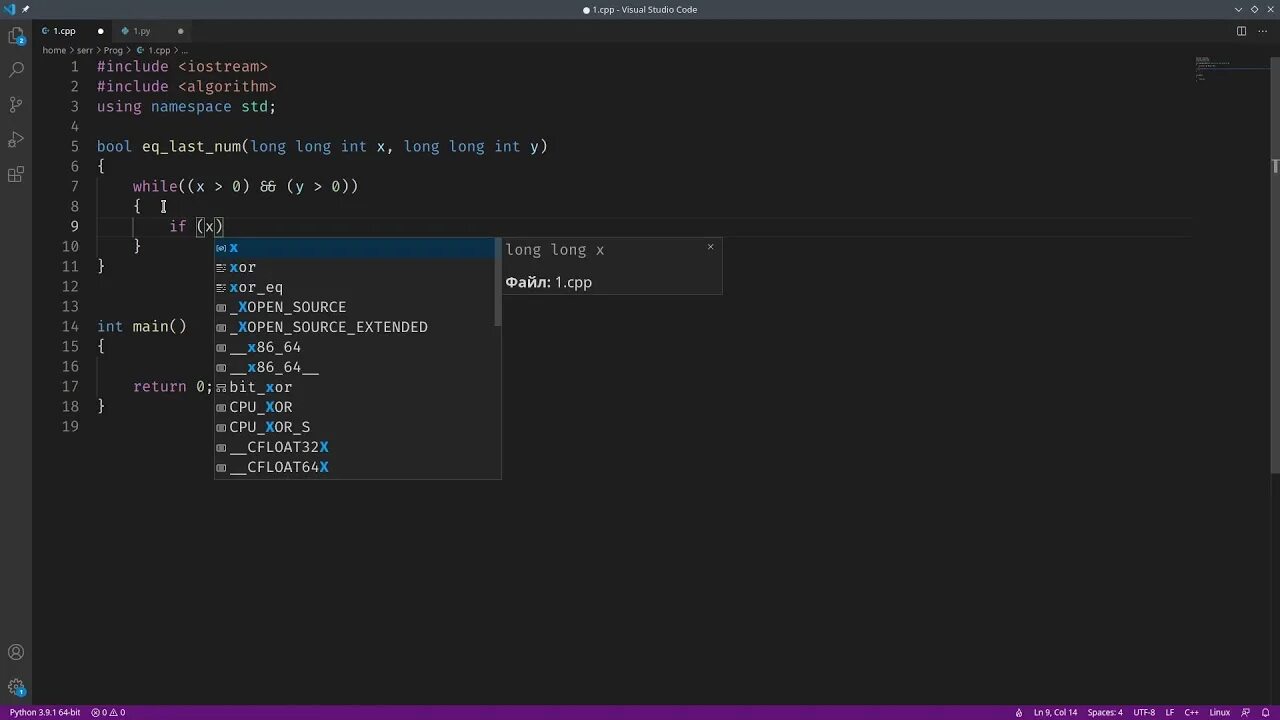The image size is (1280, 720).
Task: Select 'CPU_XOR_S' suggestion
Action: point(355,427)
